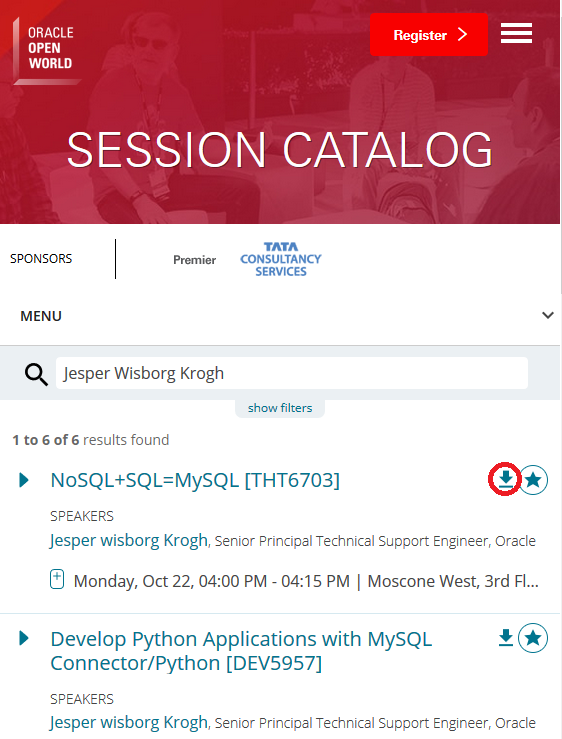Expand the MENU dropdown chevron
The image size is (562, 739).
coord(547,315)
